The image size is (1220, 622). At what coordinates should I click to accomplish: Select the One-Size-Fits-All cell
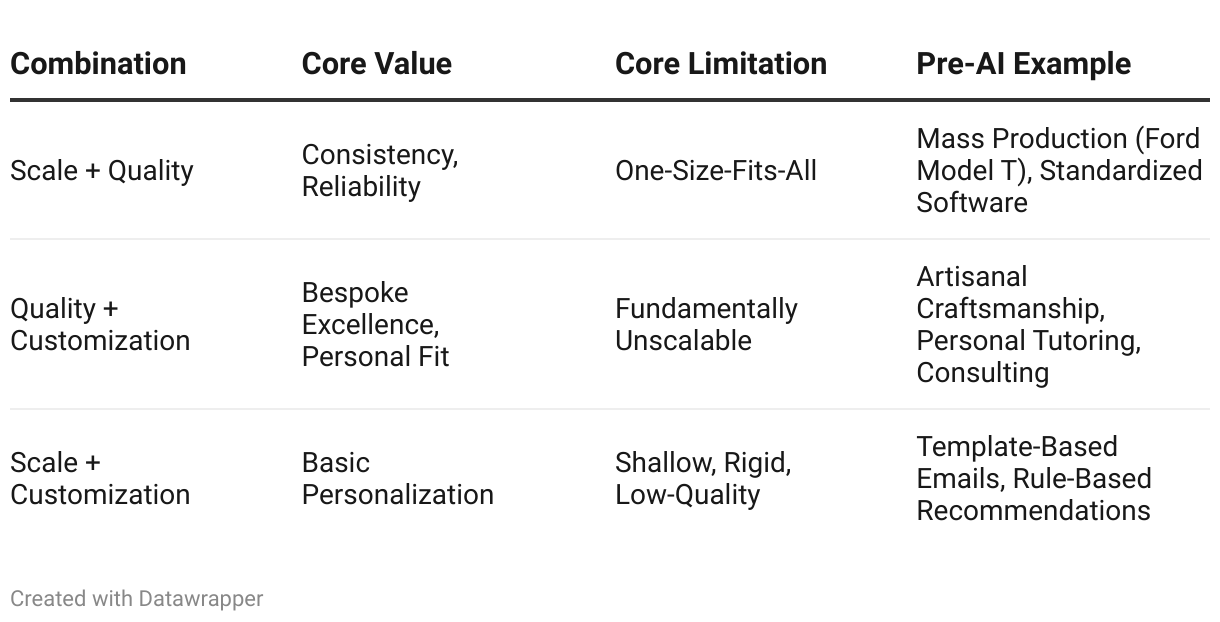tap(716, 171)
